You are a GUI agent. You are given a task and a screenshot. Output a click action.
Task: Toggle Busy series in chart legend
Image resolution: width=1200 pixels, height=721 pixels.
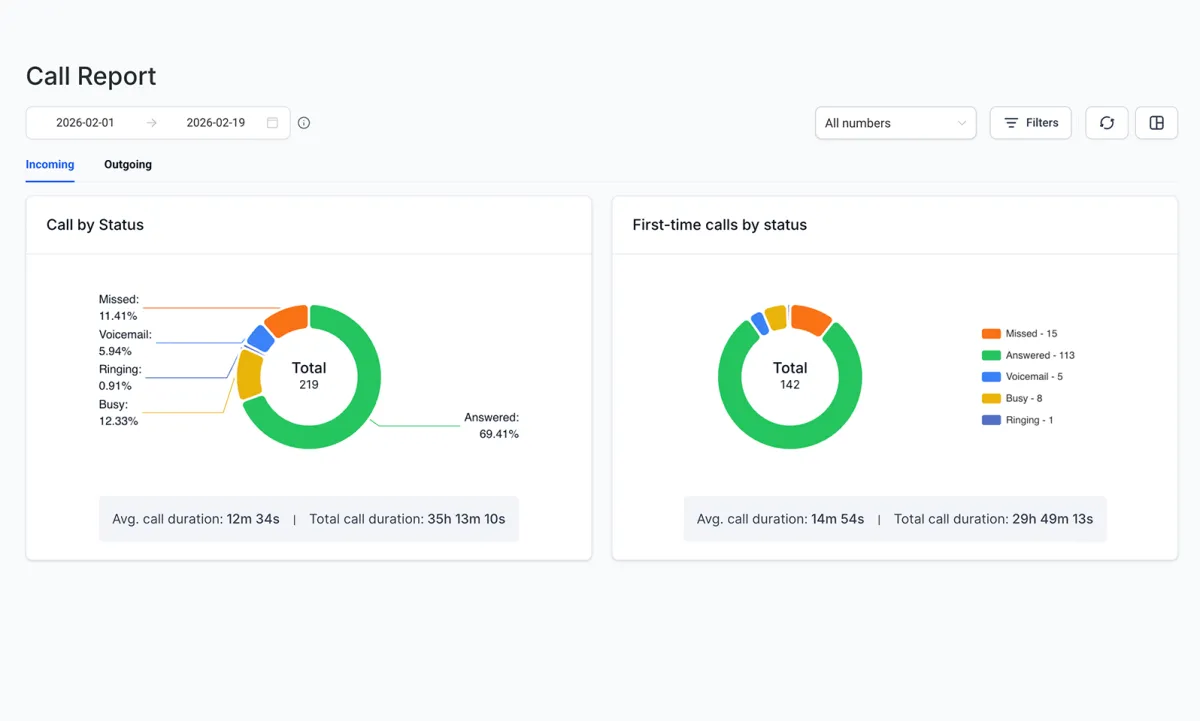[1012, 398]
